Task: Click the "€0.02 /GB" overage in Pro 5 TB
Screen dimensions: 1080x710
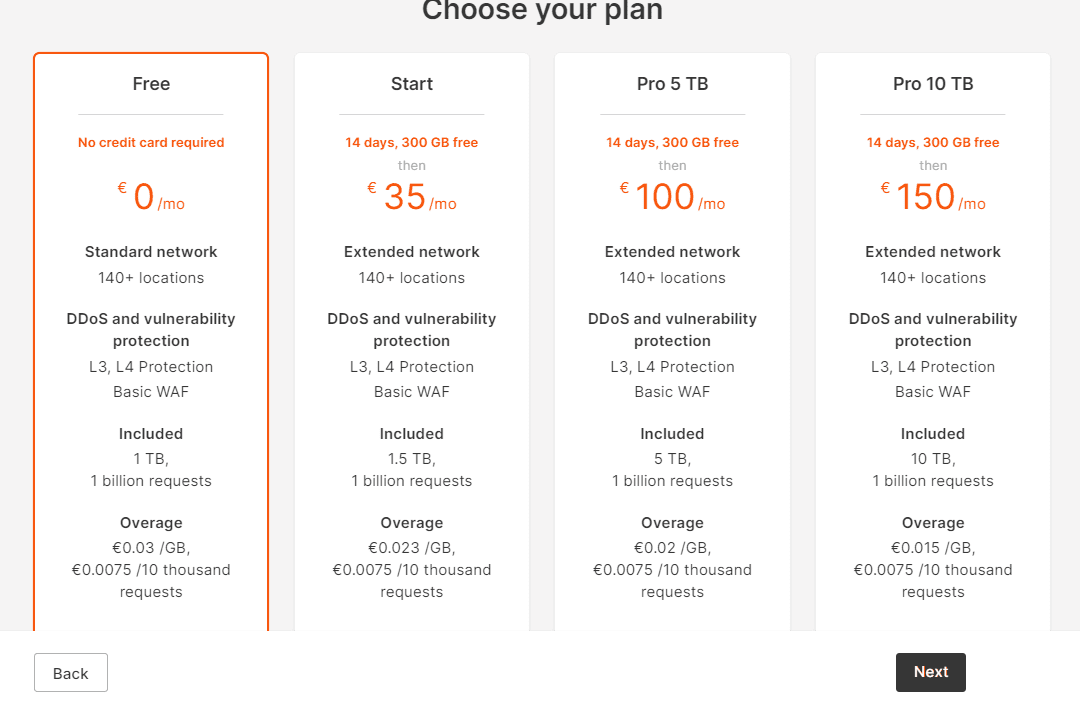Action: click(672, 547)
